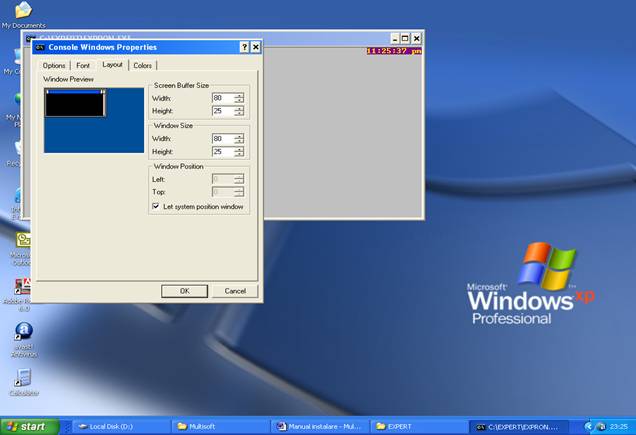
Task: Click the Screen Buffer Size Width field
Action: tap(223, 98)
